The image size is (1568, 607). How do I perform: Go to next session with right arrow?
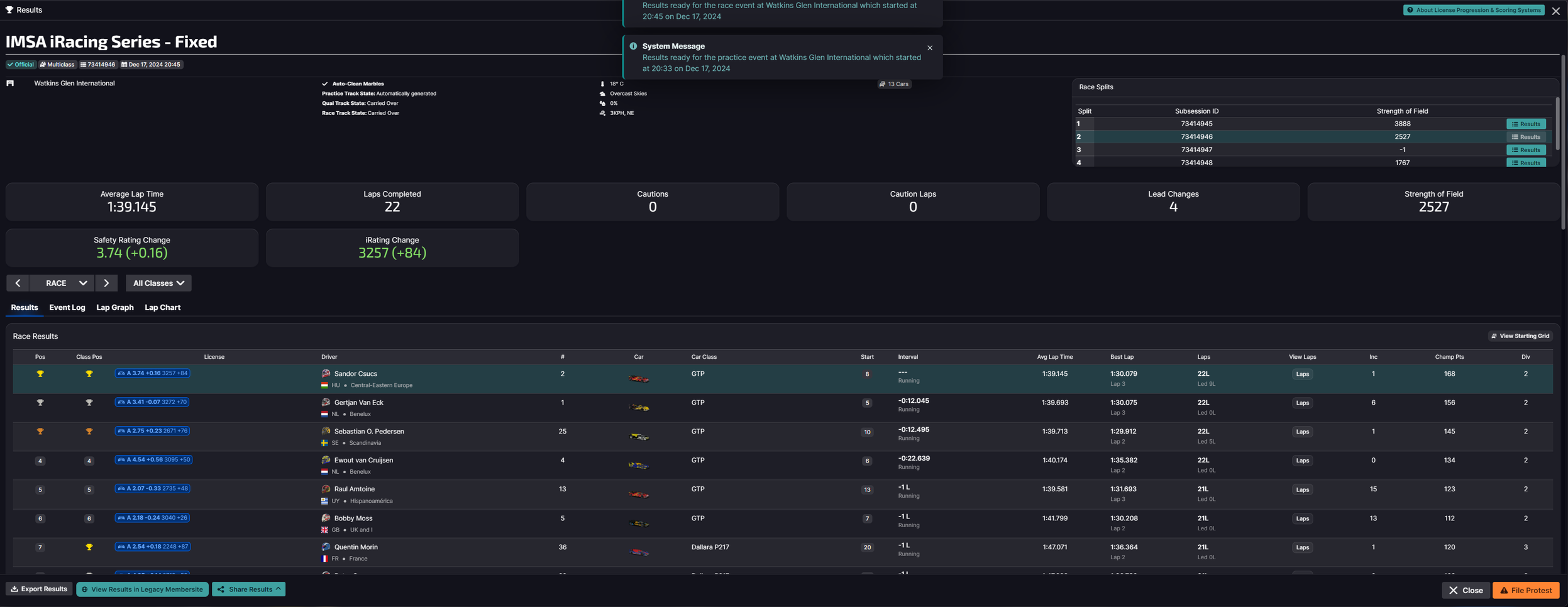click(106, 283)
